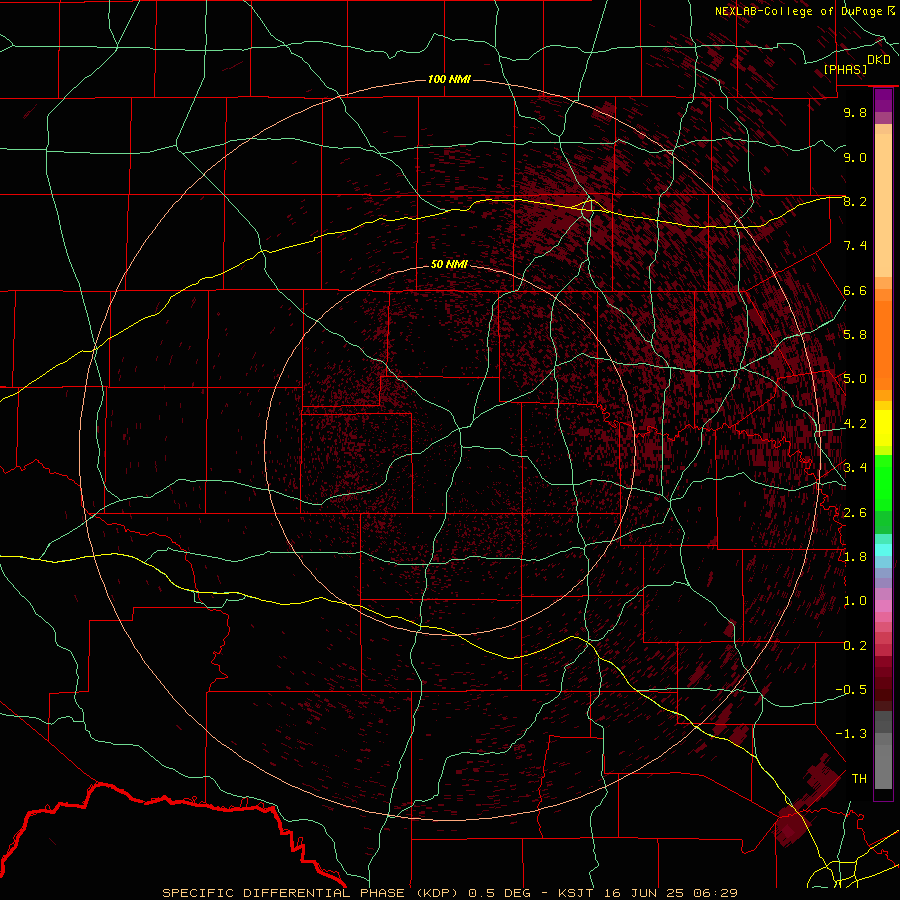Click the 5.8 value on the color scale
This screenshot has height=900, width=900.
click(855, 334)
